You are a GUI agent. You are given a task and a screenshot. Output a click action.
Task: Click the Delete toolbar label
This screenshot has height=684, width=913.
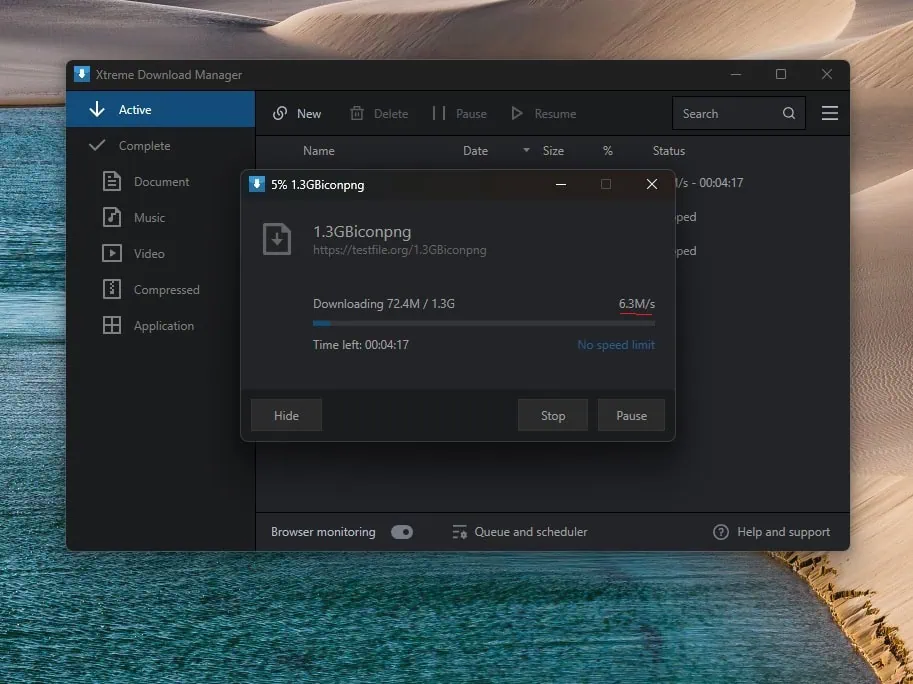click(391, 114)
